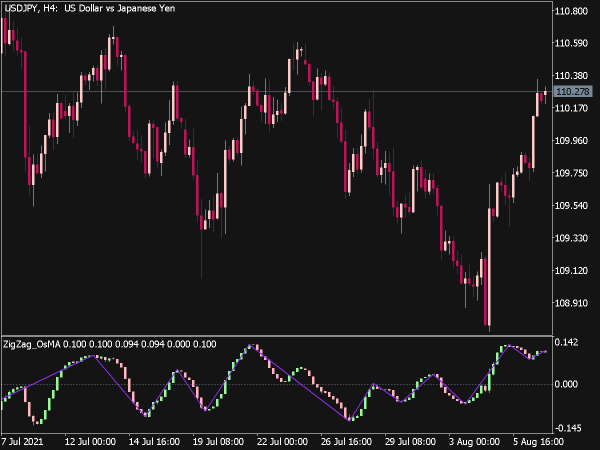Viewport: 600px width, 450px height.
Task: Click the 19 Jul 08:00 time label
Action: pyautogui.click(x=218, y=442)
